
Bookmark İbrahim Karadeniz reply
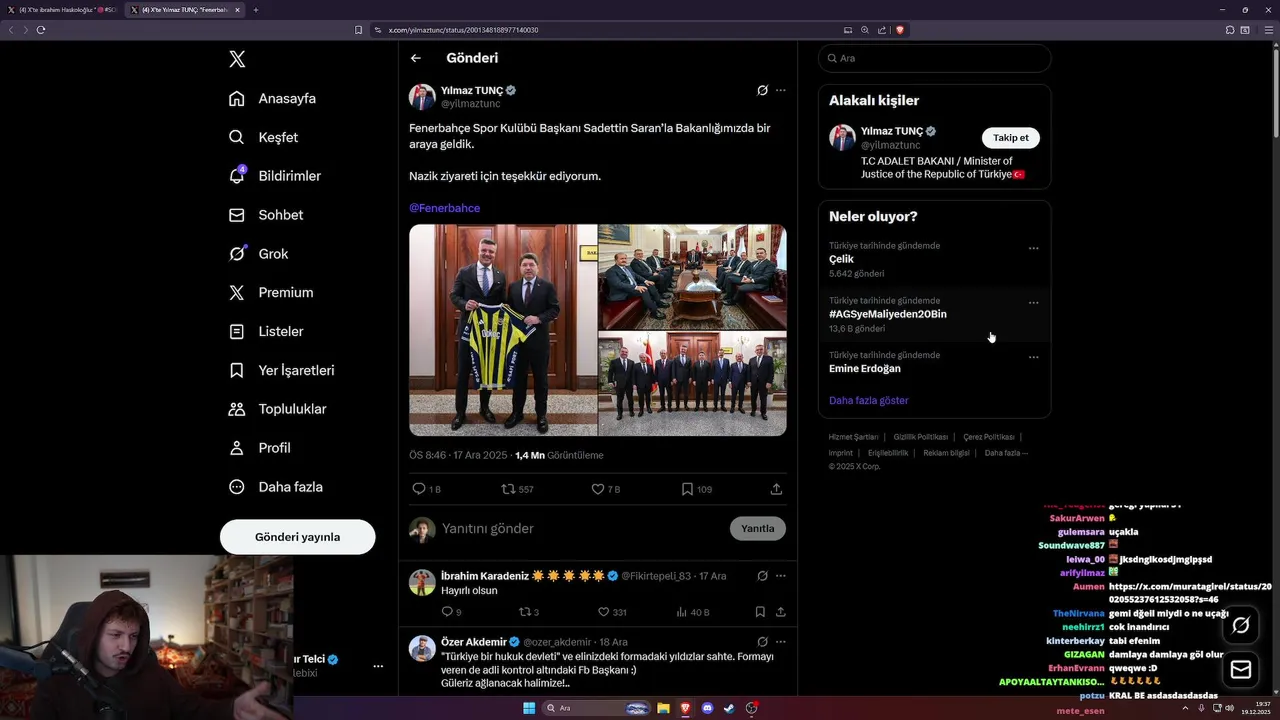click(x=760, y=612)
